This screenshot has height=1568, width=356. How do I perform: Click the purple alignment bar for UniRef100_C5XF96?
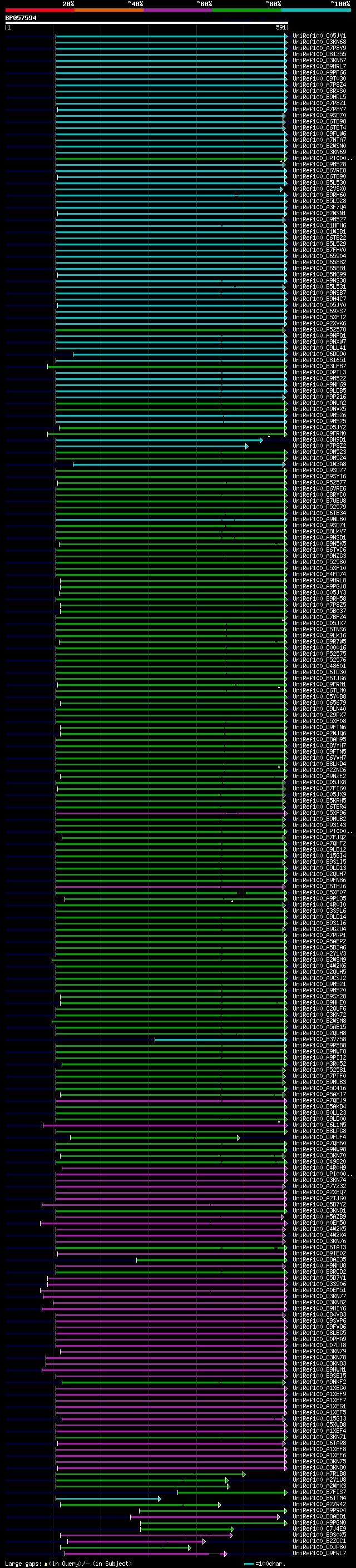[x=171, y=813]
